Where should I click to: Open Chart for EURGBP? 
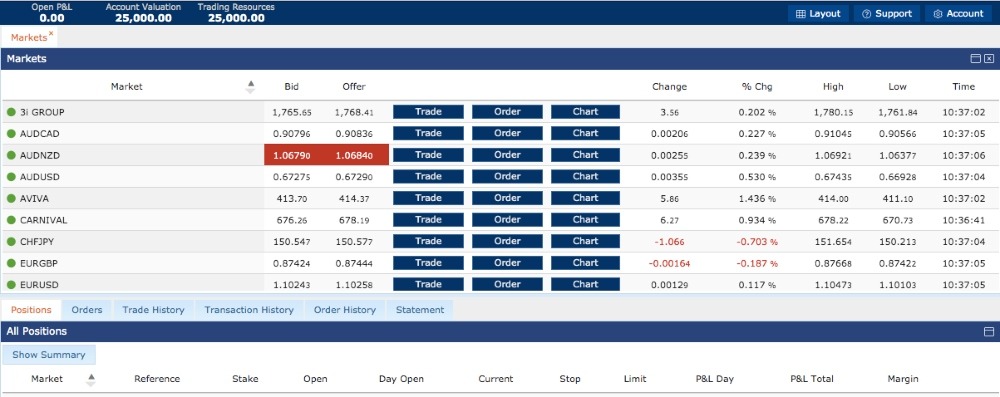(585, 263)
